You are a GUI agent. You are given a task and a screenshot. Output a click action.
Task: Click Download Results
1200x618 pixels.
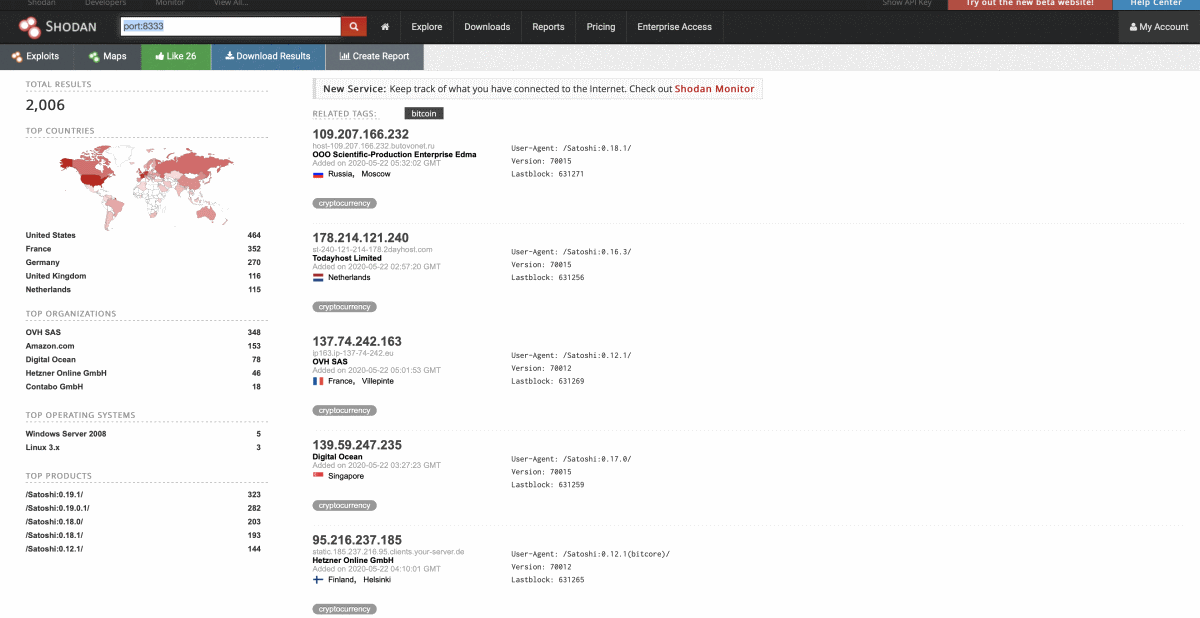[x=268, y=56]
